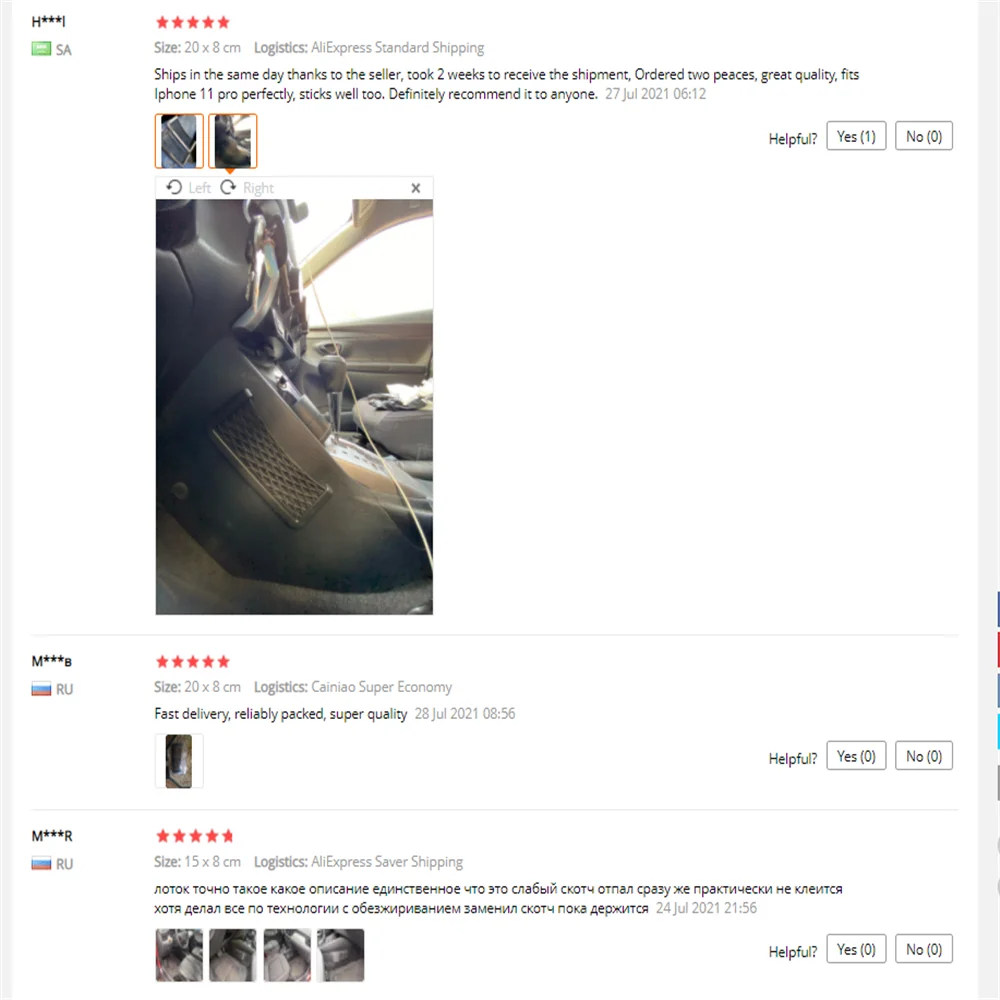Open third photo in M***R's review
This screenshot has height=1000, width=1000.
(287, 955)
